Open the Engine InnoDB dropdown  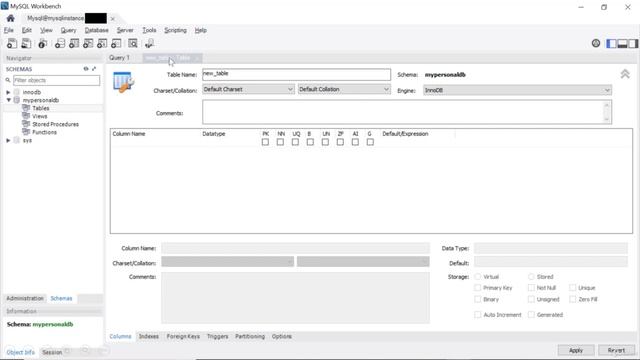517,90
